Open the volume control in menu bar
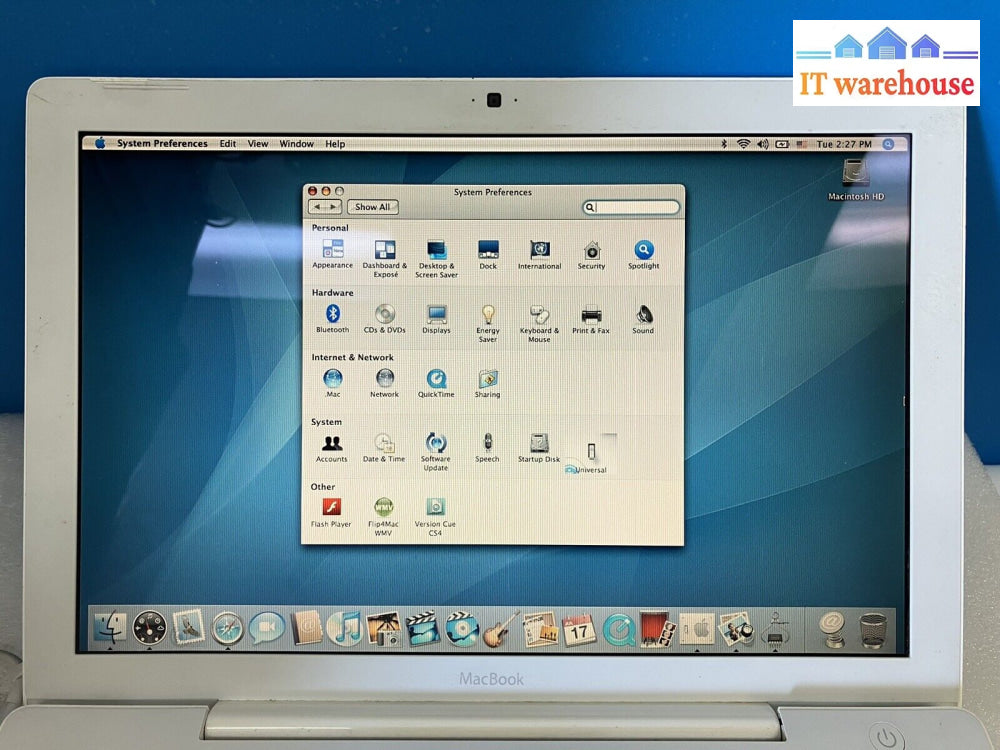 pyautogui.click(x=762, y=144)
